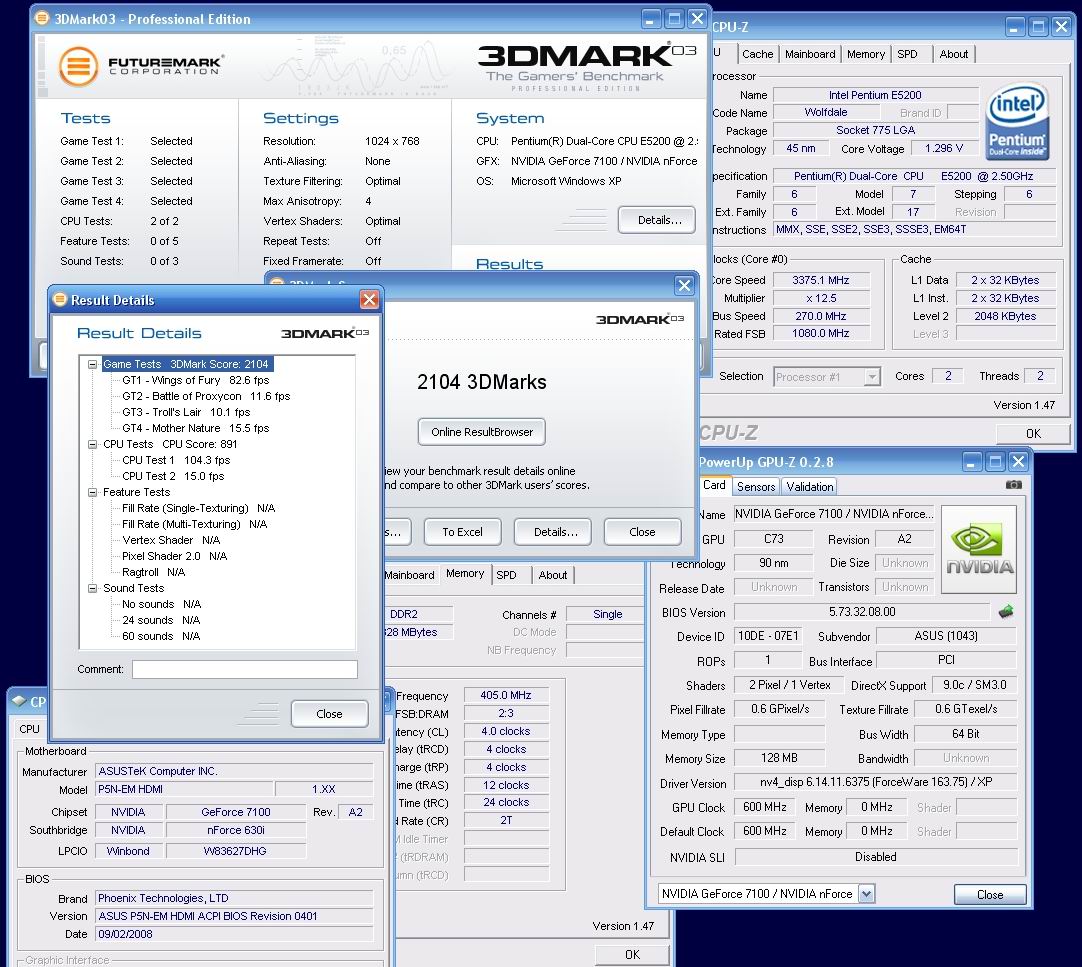
Task: Select the Pixel Shader 2.0 row
Action: (174, 556)
